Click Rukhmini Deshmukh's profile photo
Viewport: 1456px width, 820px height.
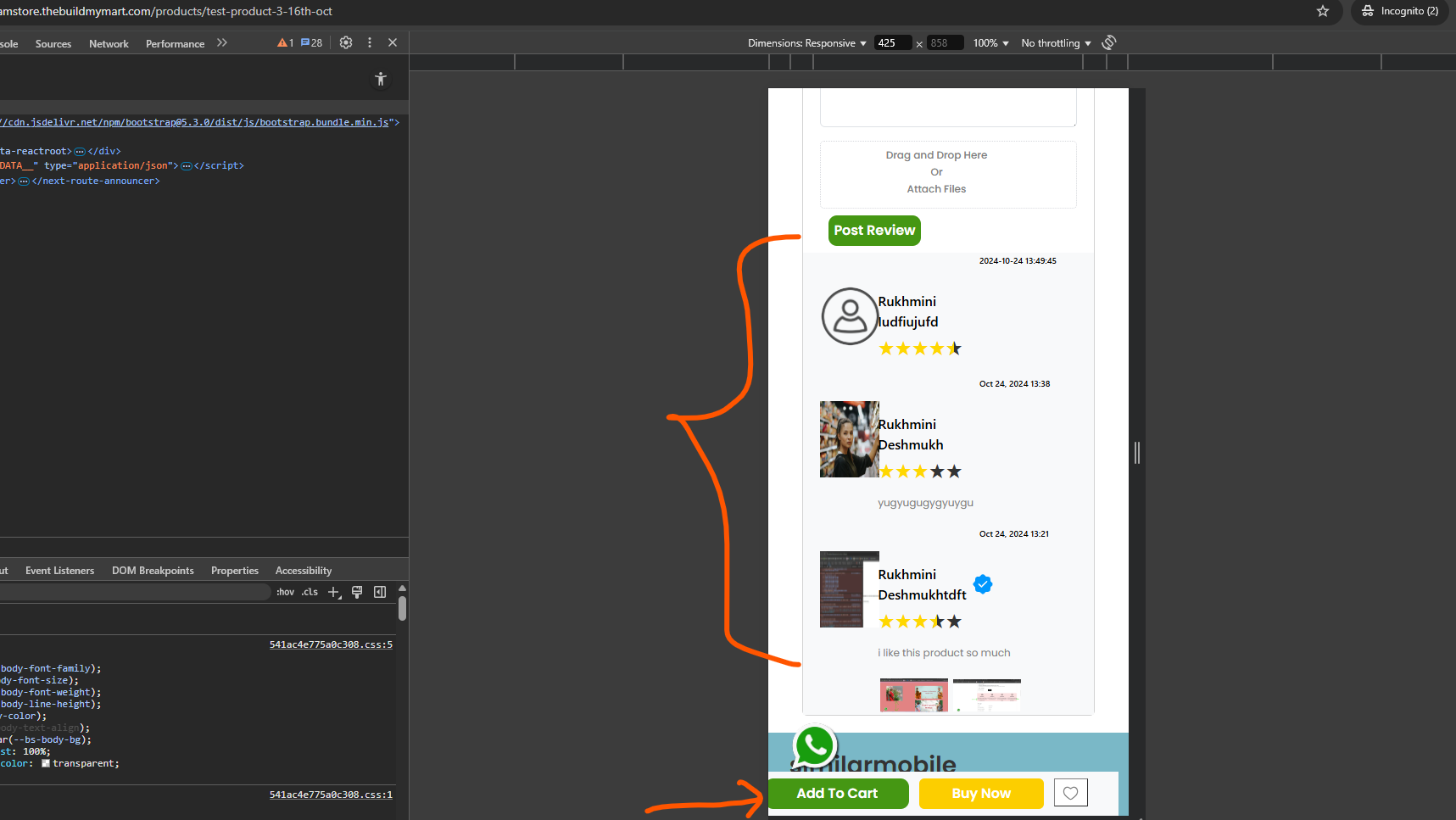[849, 439]
